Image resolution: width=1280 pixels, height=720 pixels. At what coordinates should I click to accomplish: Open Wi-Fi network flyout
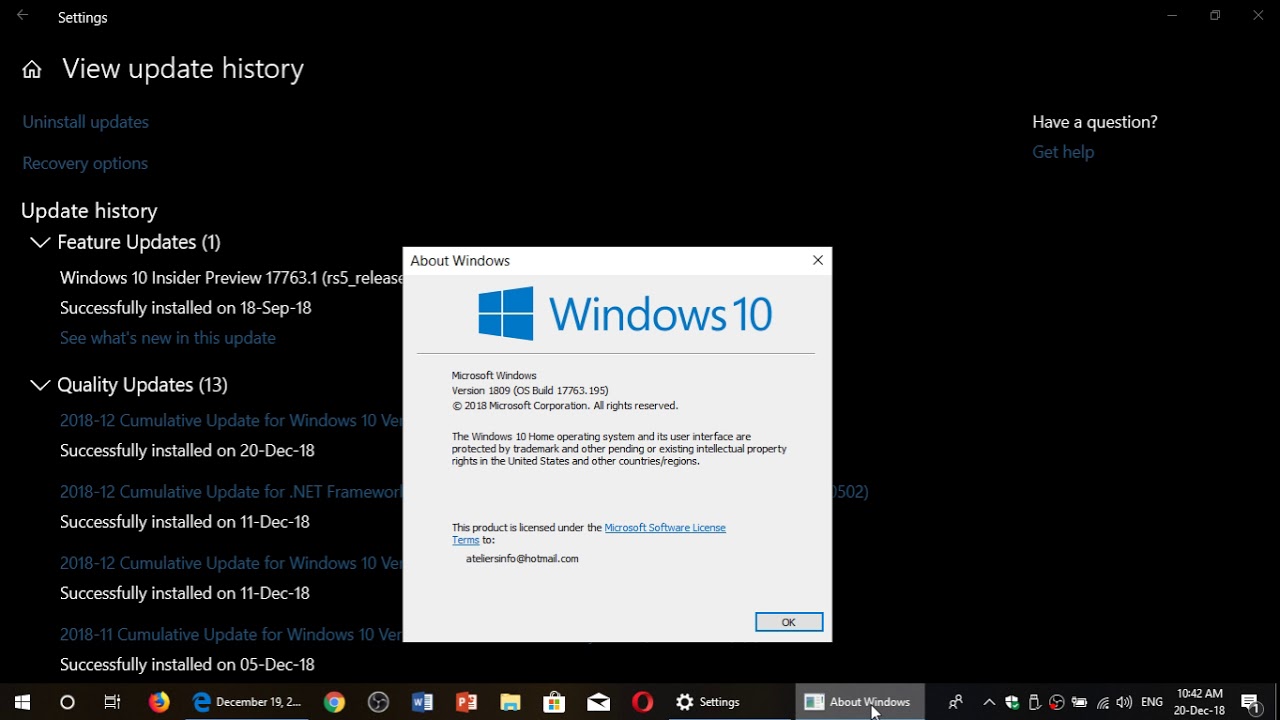tap(1102, 702)
